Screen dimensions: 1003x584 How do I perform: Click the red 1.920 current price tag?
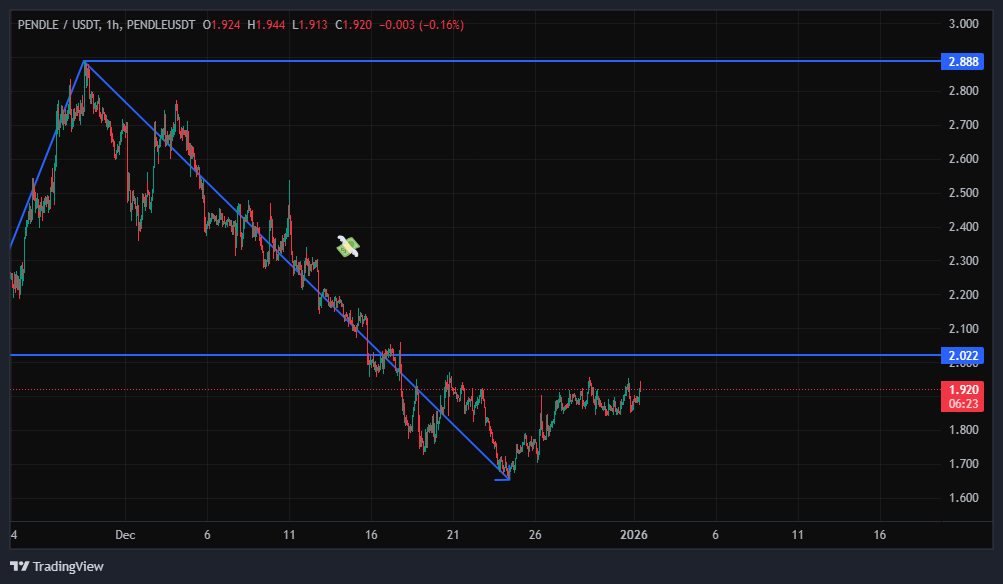963,389
